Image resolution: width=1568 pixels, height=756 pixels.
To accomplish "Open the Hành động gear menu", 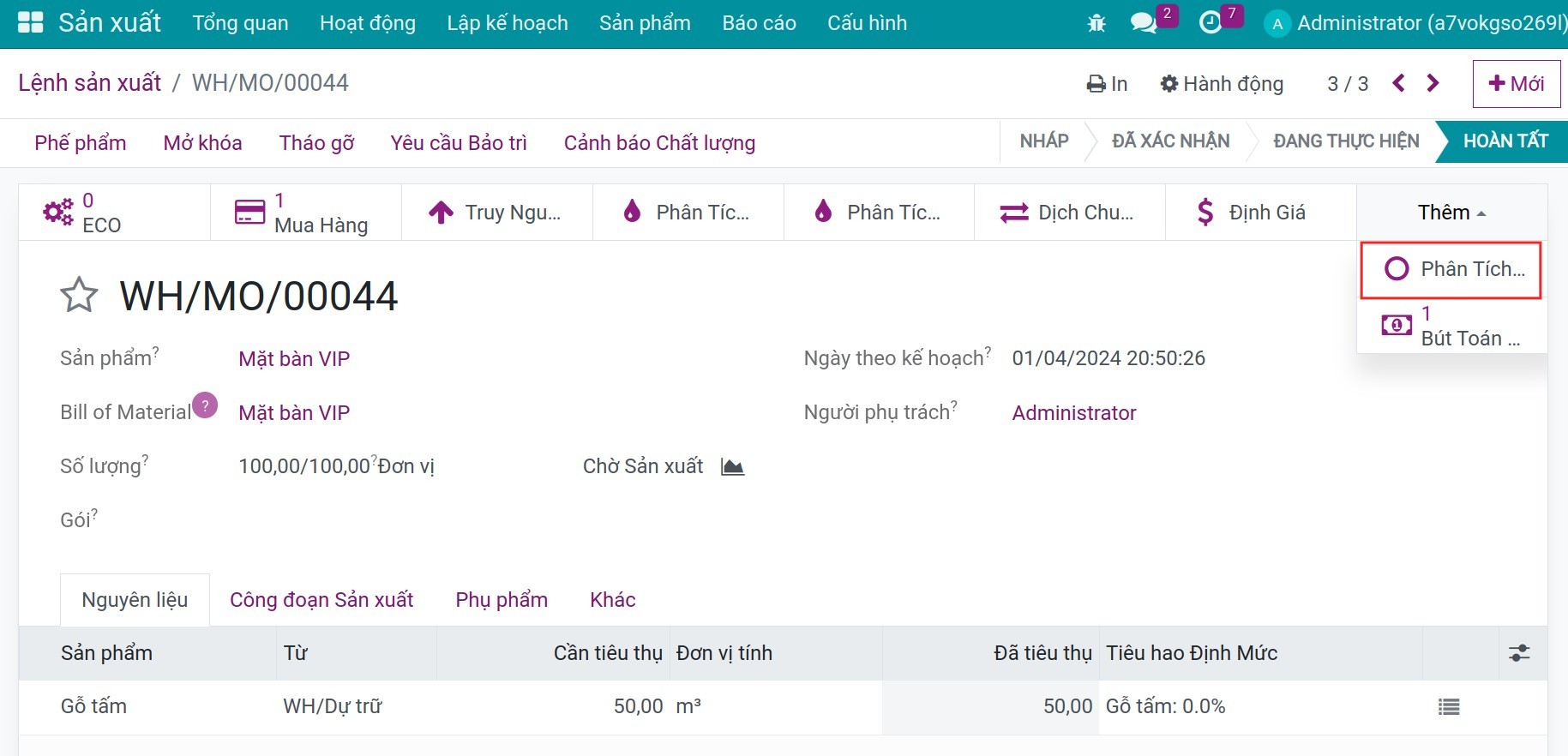I will click(x=1222, y=84).
